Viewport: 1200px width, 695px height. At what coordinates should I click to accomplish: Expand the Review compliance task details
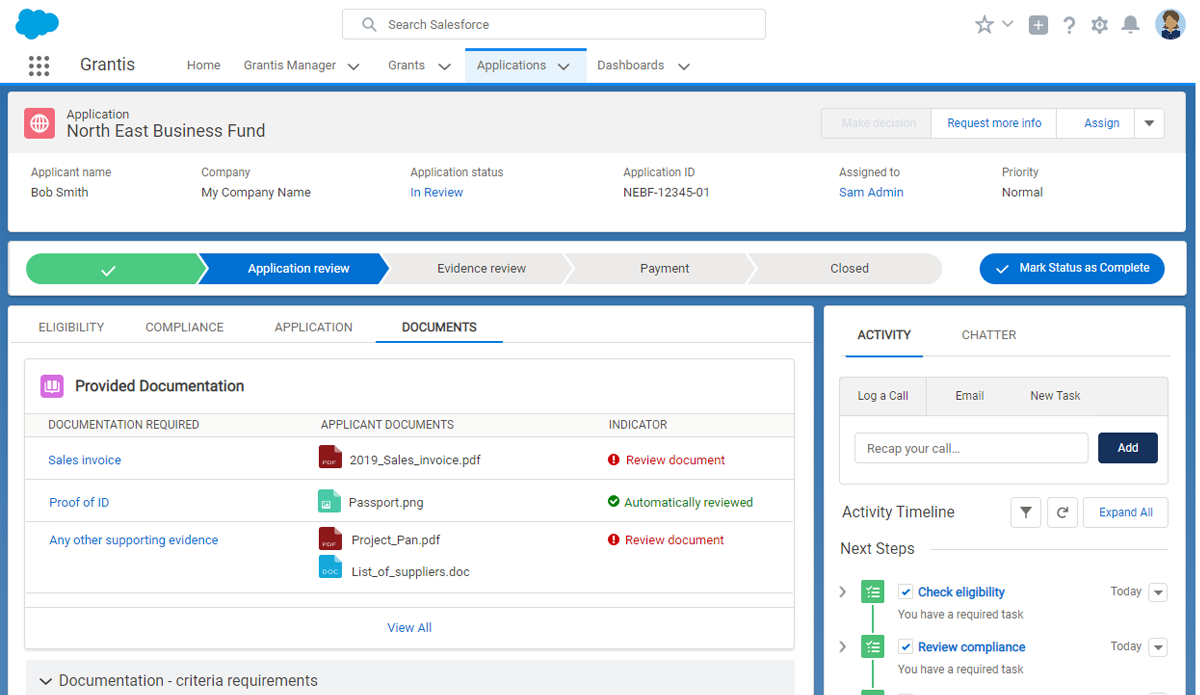843,647
